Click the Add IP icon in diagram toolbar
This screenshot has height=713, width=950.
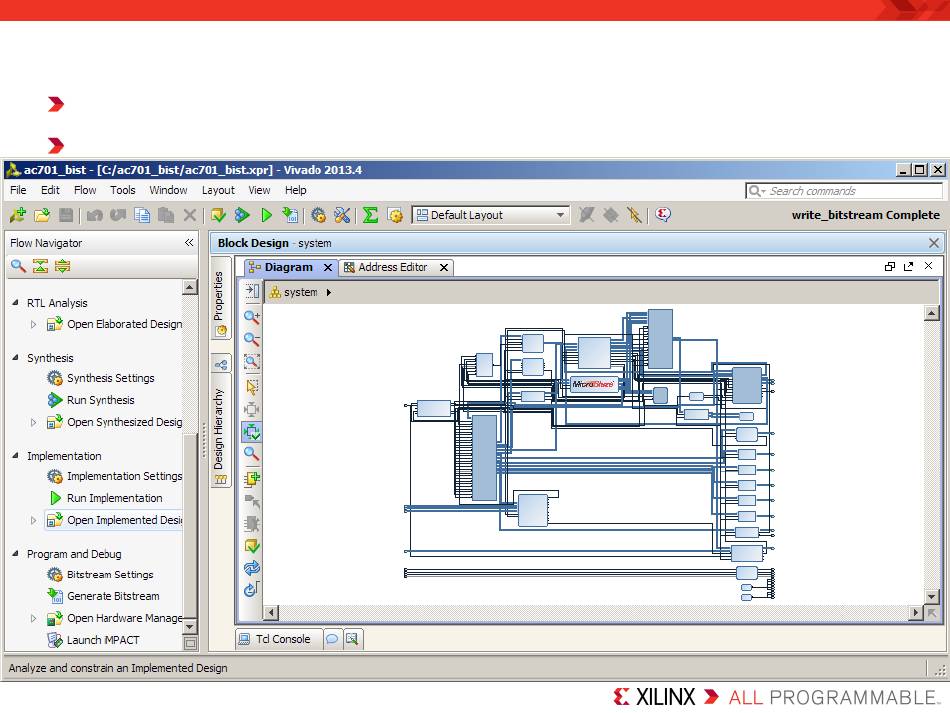[252, 479]
